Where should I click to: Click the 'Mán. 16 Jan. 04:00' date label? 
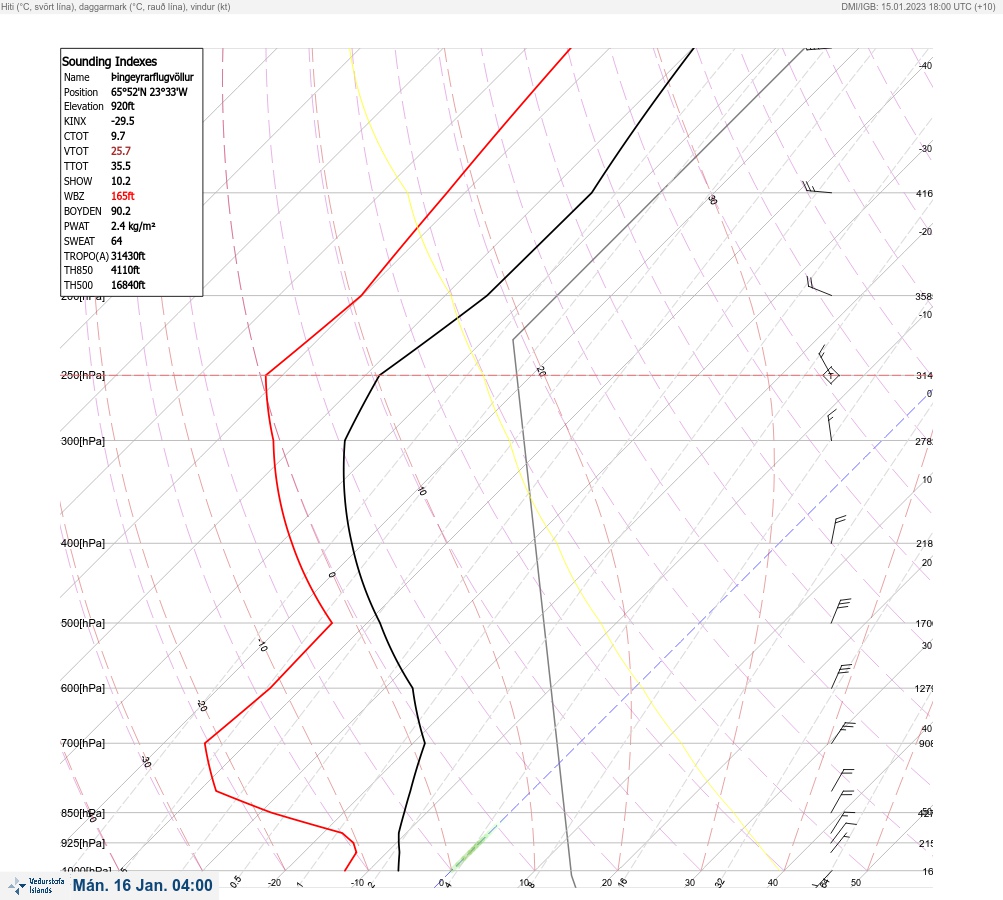coord(143,886)
